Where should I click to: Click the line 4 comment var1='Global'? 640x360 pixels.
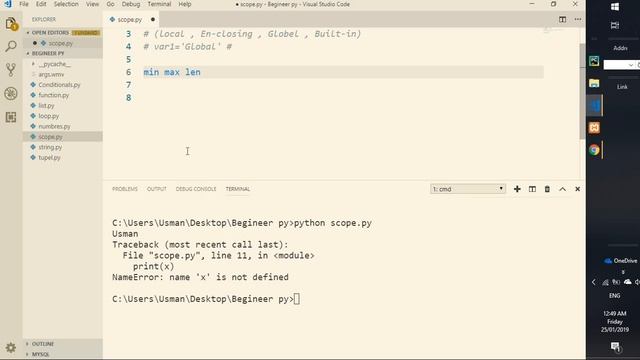[x=187, y=47]
